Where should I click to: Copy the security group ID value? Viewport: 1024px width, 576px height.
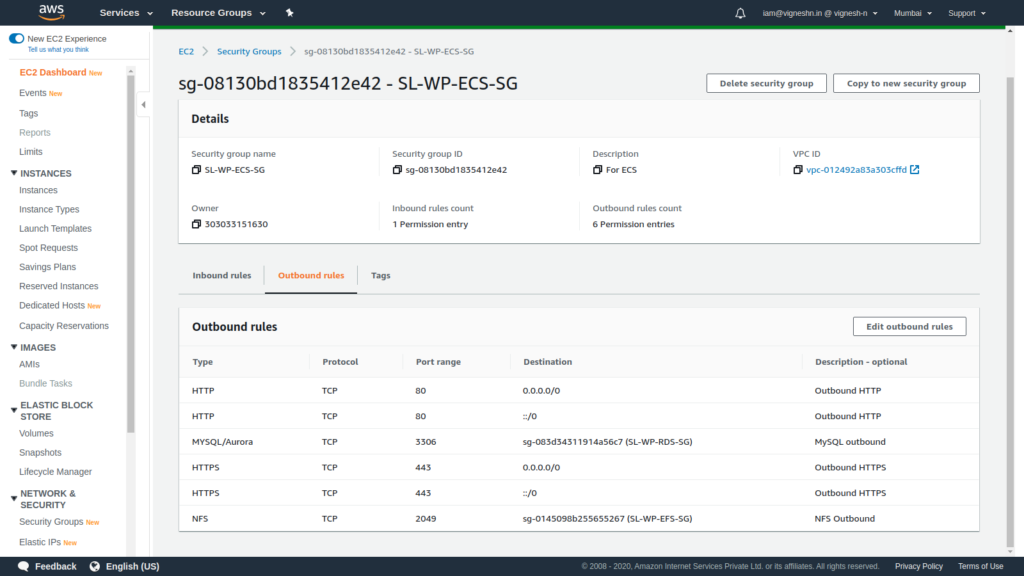pos(396,170)
